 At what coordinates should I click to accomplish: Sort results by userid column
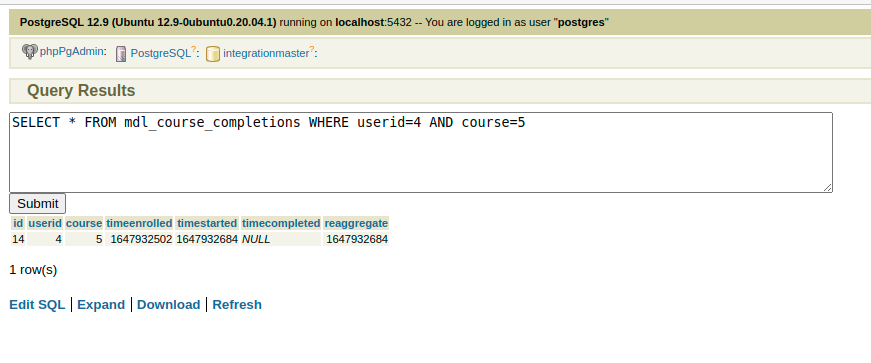[45, 223]
